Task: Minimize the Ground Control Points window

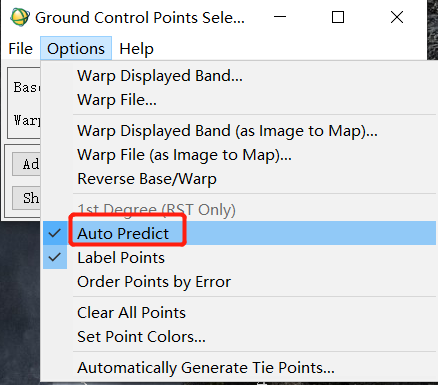Action: click(280, 17)
